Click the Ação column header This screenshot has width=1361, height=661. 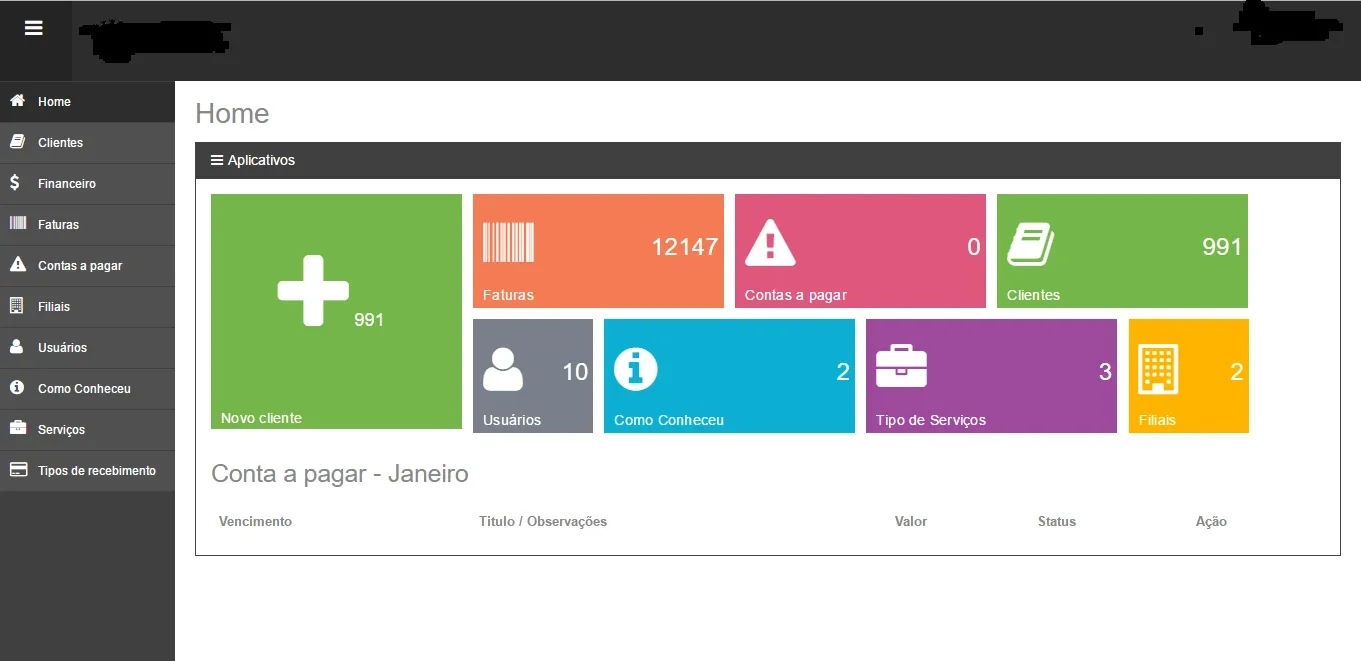(x=1211, y=521)
